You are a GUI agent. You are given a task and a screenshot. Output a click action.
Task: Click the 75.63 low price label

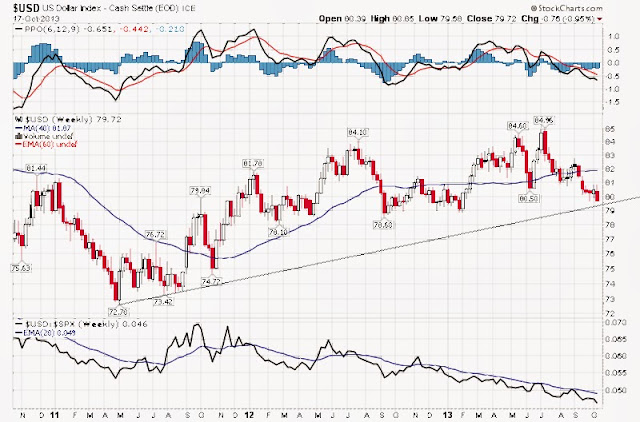[21, 268]
